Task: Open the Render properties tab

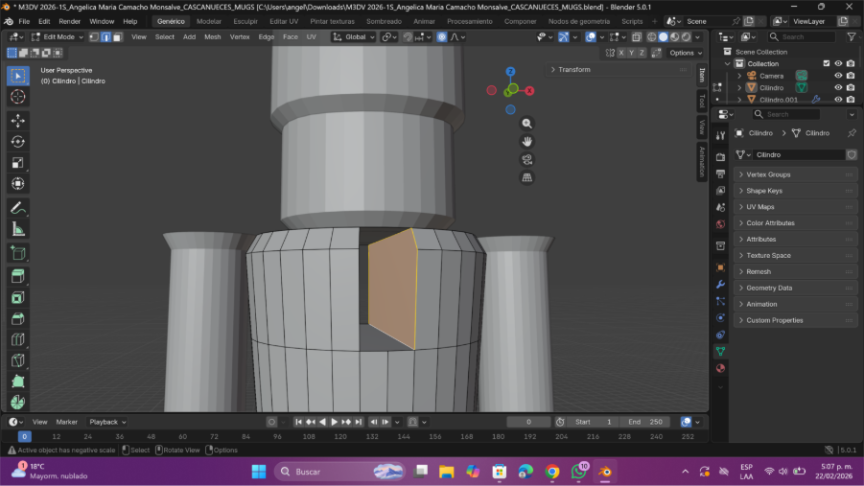Action: coord(720,157)
